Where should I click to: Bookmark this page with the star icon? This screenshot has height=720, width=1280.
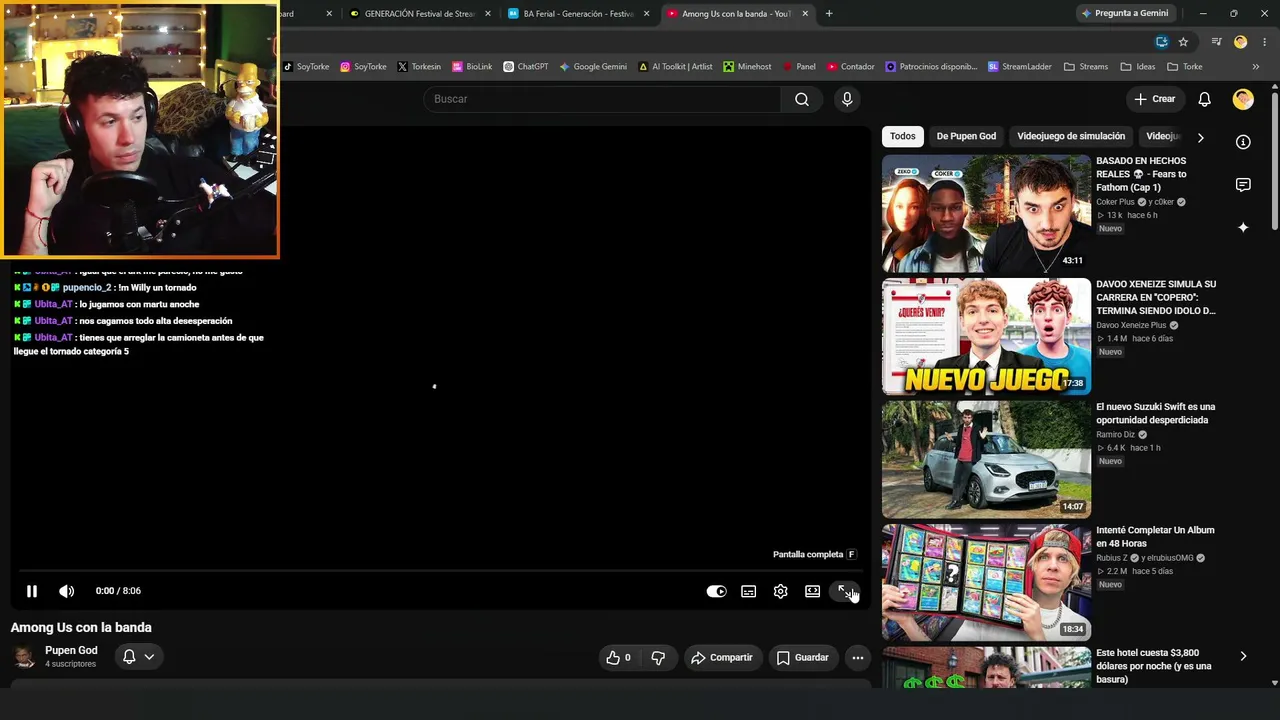coord(1183,42)
